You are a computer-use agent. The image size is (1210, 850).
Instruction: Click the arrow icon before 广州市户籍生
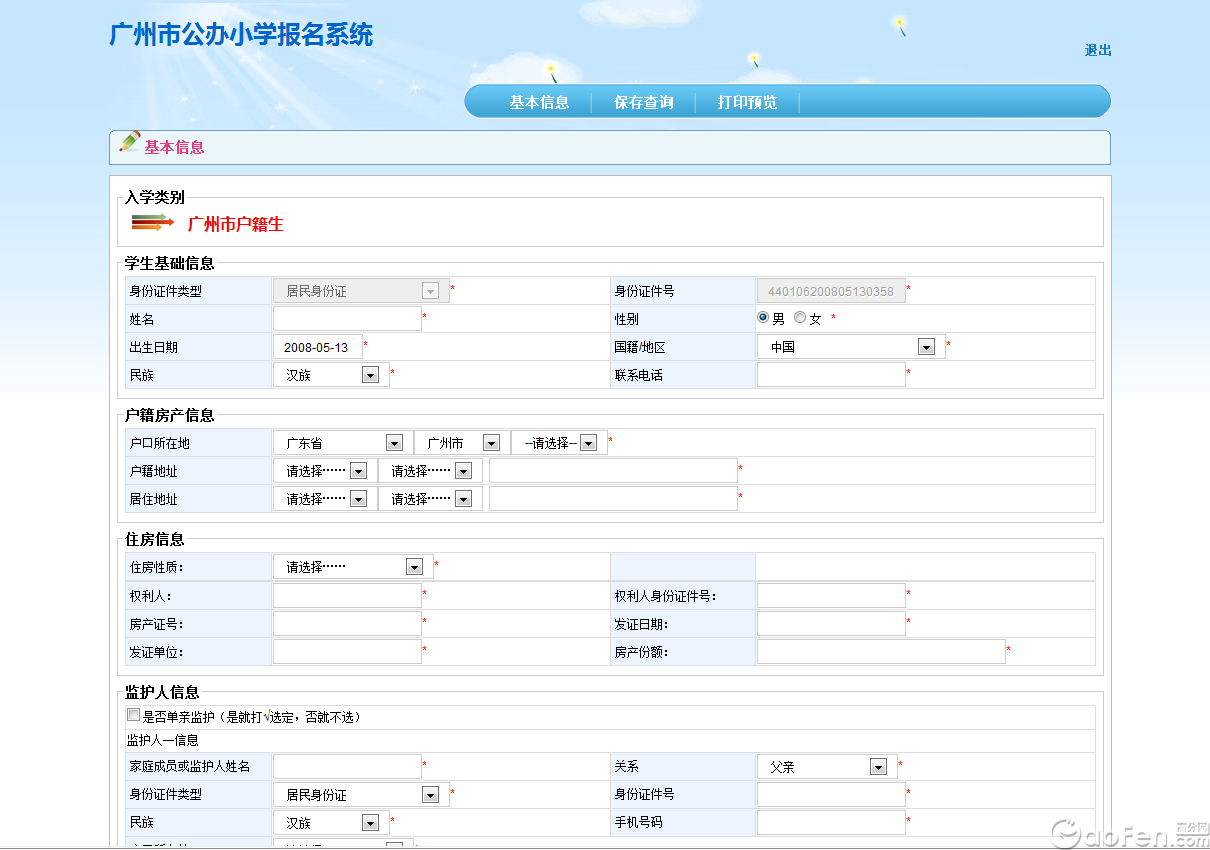[152, 222]
